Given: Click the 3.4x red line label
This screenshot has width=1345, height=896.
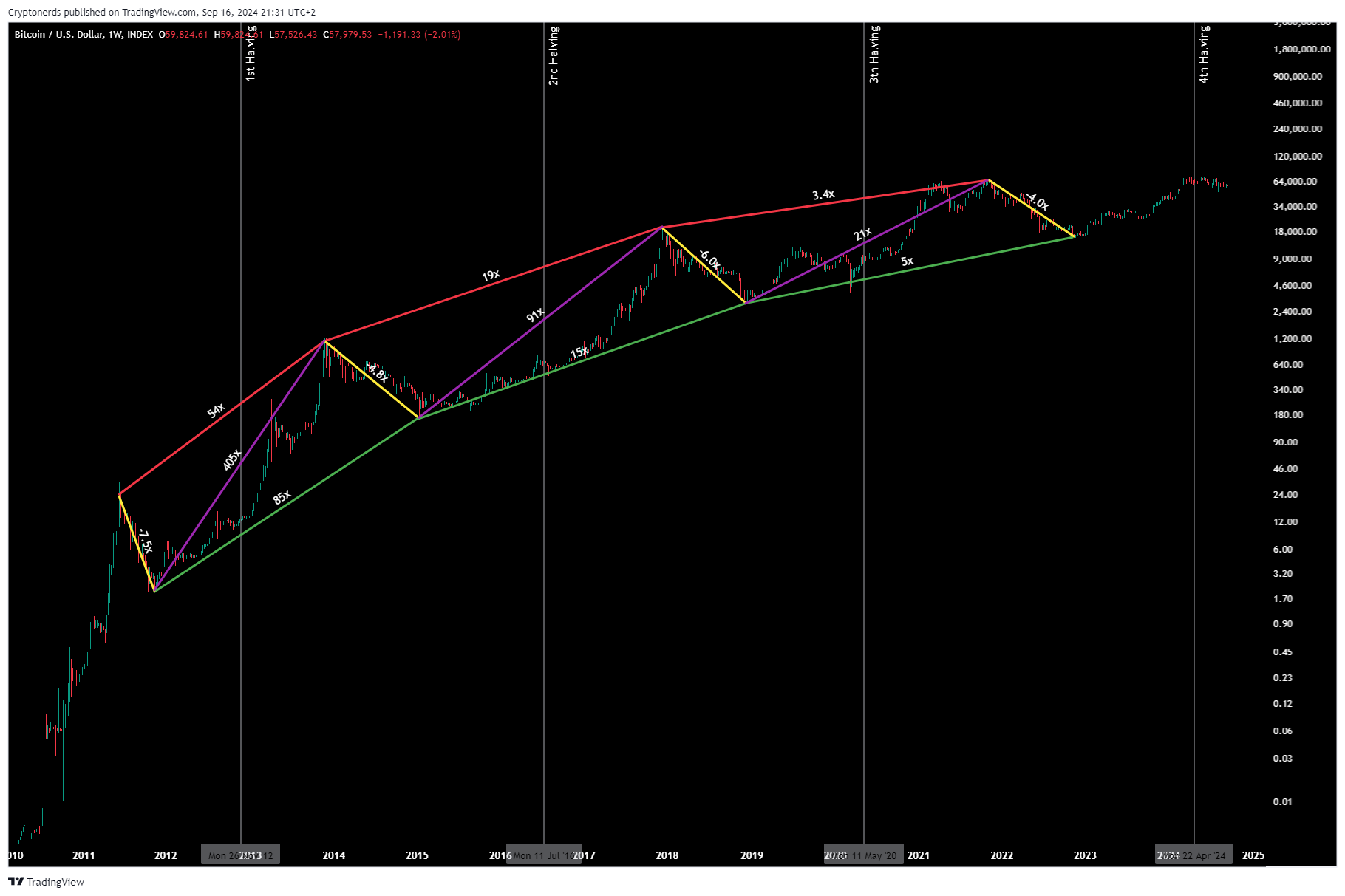Looking at the screenshot, I should point(823,194).
